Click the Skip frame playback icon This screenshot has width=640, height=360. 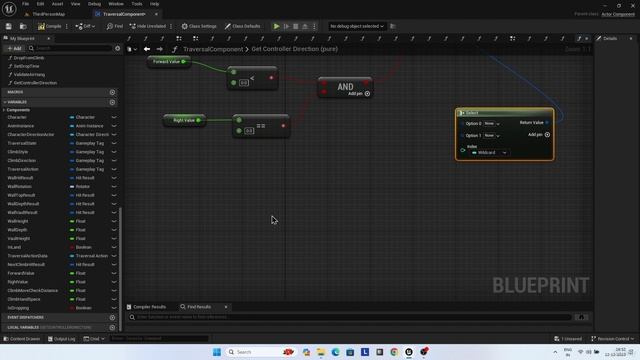287,26
